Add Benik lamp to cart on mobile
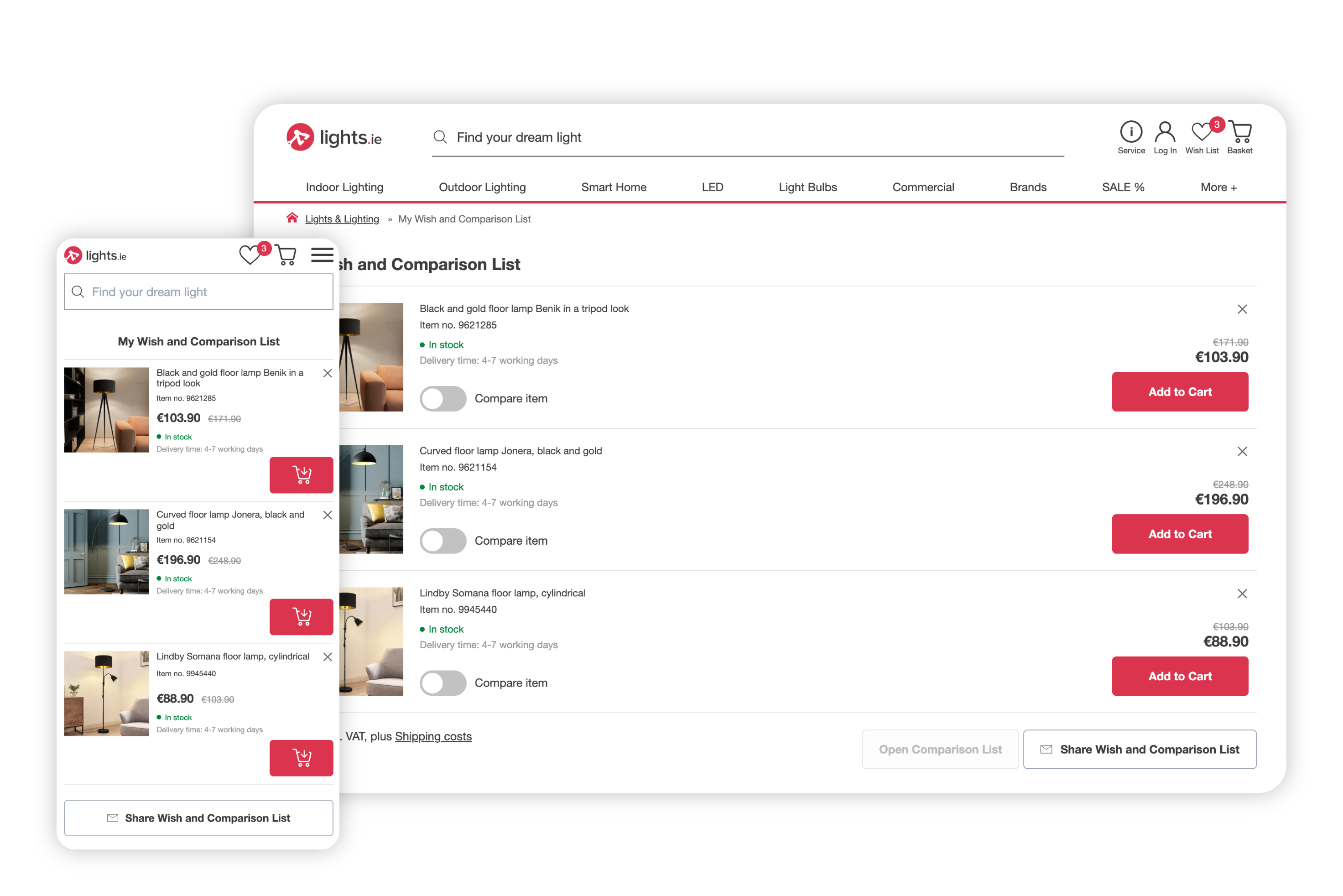 pos(301,475)
